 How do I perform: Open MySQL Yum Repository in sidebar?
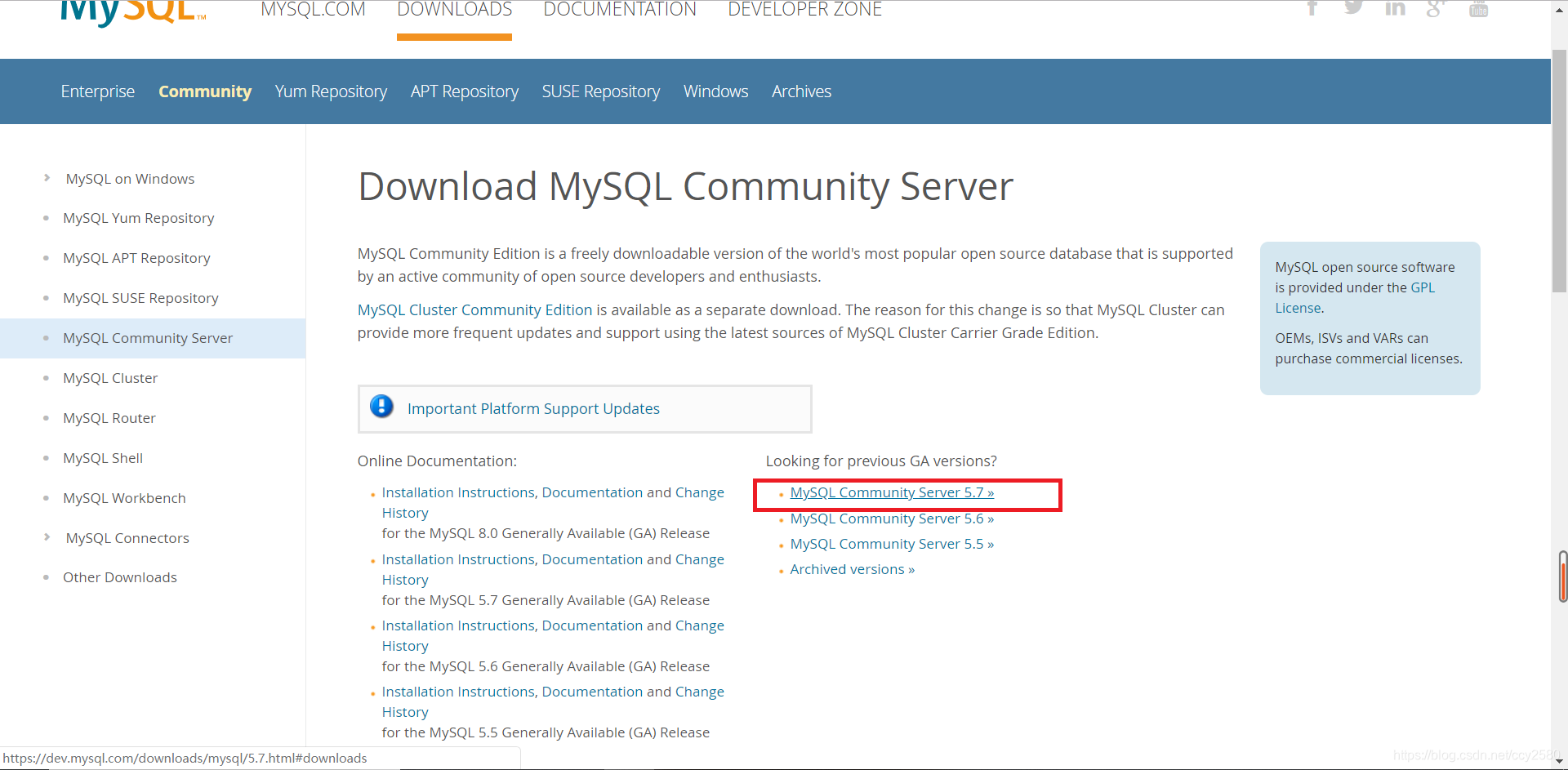click(139, 218)
